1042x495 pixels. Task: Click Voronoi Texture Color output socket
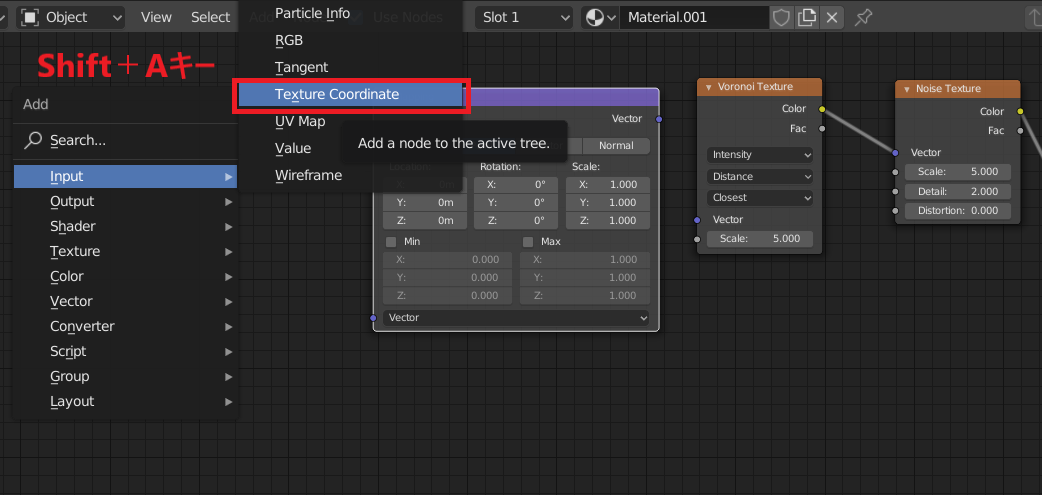(822, 108)
